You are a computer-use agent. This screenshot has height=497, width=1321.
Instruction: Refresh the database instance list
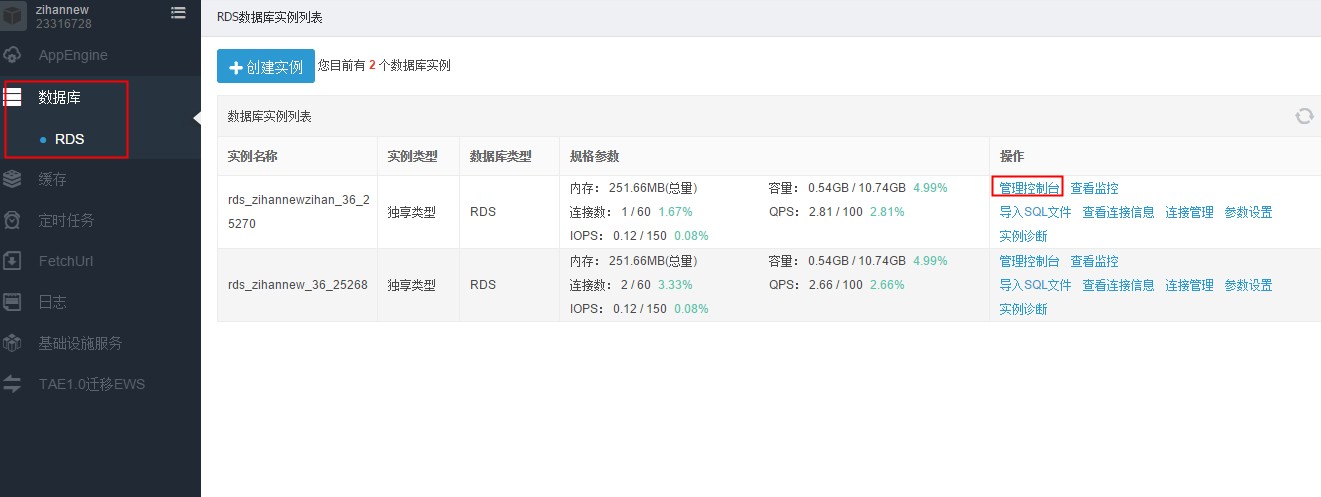coord(1304,116)
